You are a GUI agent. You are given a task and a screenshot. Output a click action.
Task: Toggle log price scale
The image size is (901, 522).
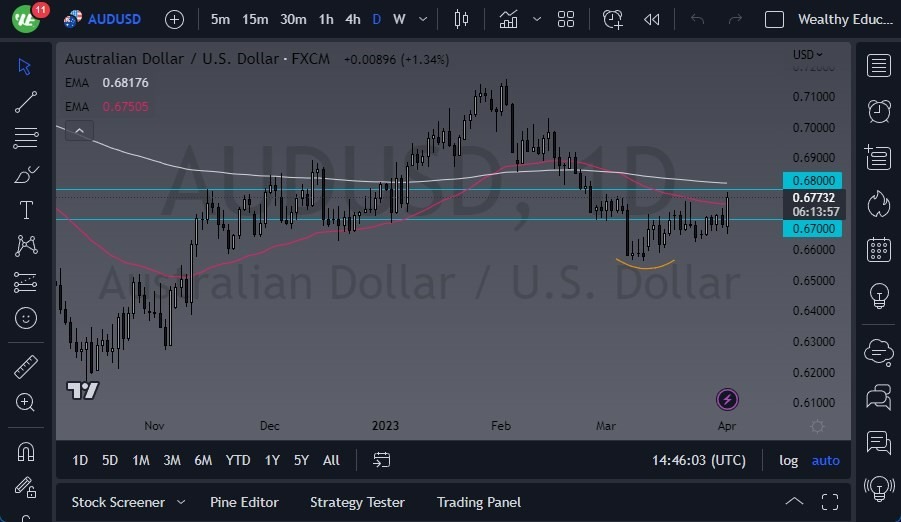(788, 460)
